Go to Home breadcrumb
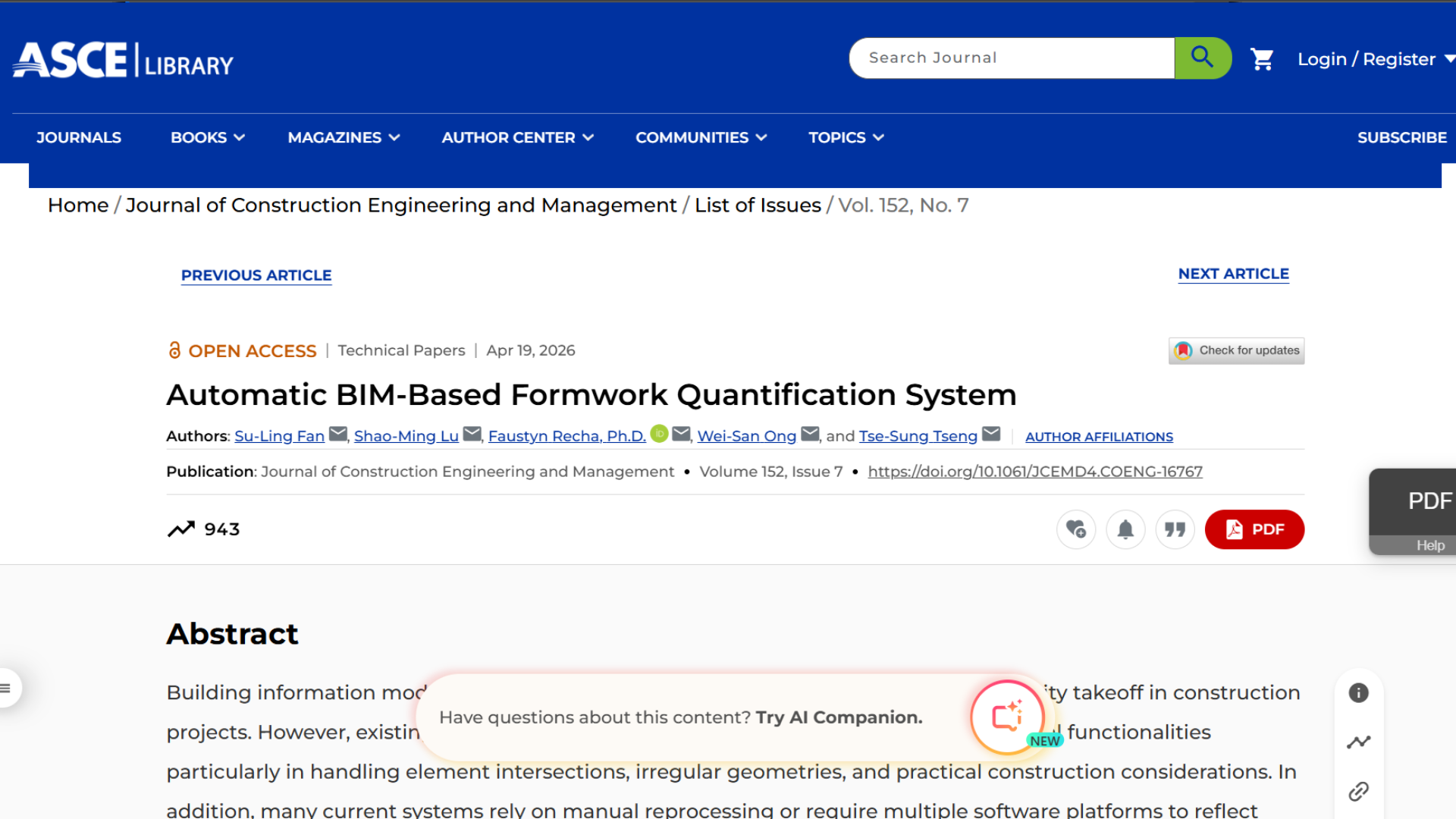This screenshot has width=1456, height=819. click(78, 206)
